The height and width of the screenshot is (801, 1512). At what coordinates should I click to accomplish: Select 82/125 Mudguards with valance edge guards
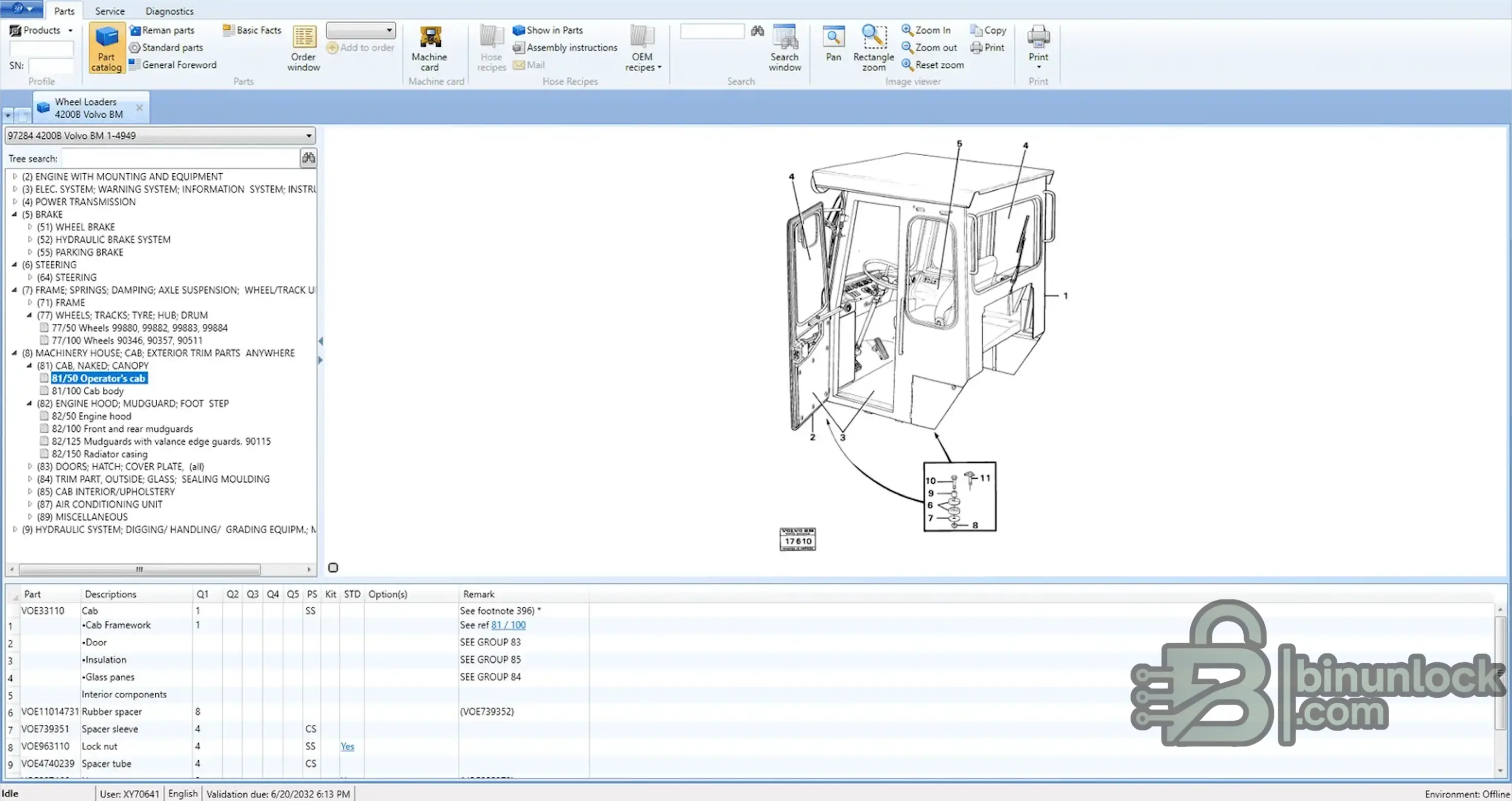161,442
